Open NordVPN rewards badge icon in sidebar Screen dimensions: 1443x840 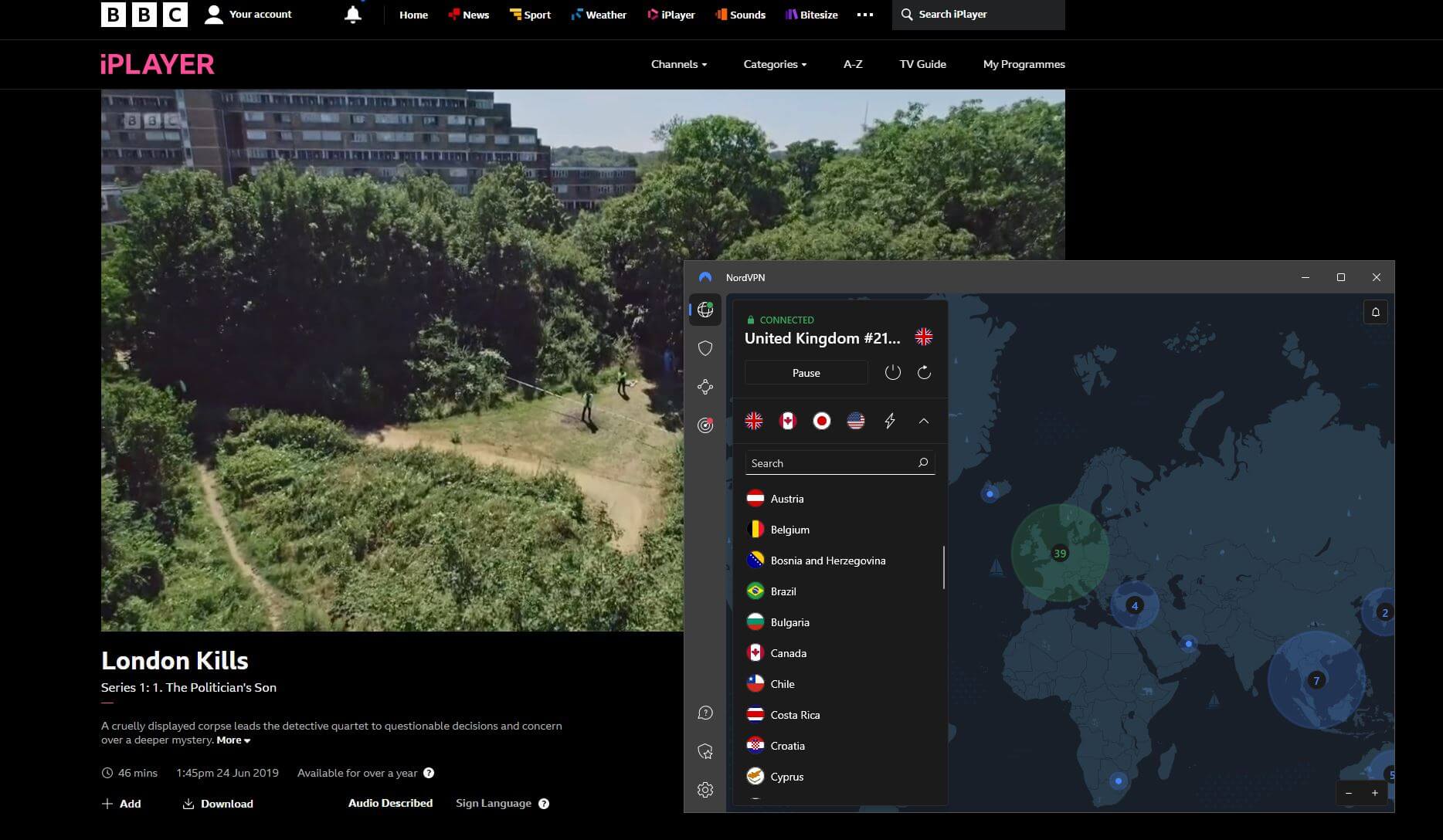[705, 751]
